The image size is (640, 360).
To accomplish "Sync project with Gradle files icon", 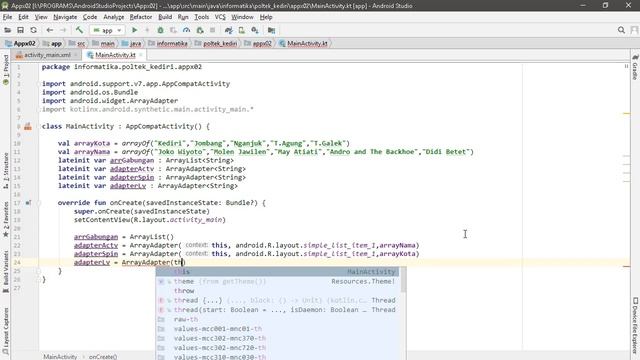I will 229,30.
